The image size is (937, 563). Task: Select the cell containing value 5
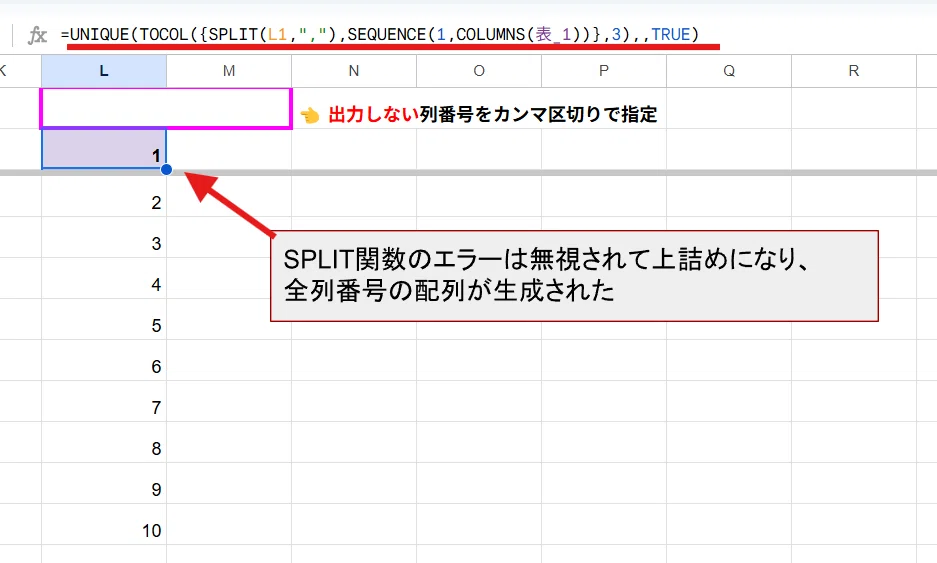tap(104, 319)
